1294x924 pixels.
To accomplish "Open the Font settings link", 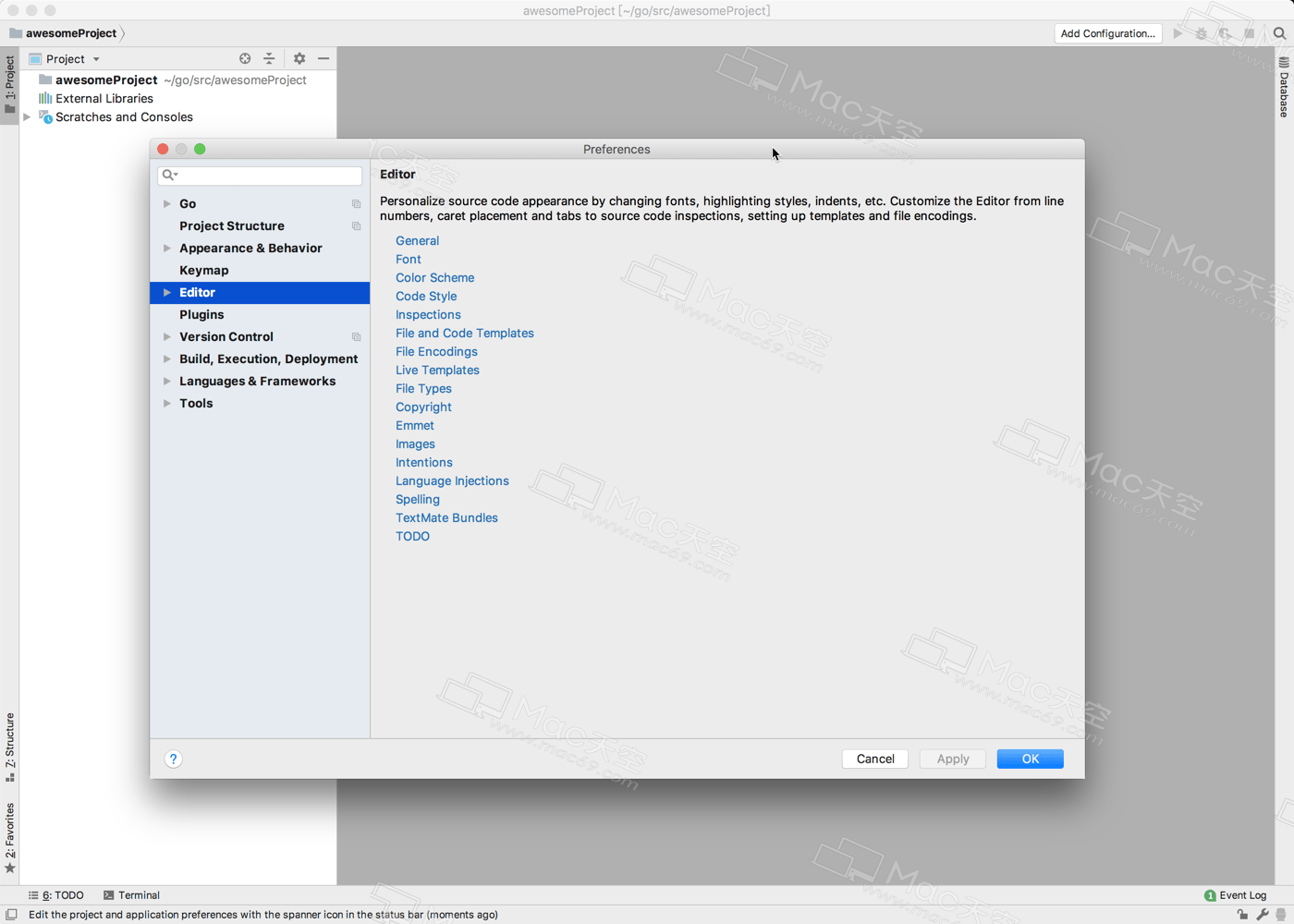I will tap(409, 259).
